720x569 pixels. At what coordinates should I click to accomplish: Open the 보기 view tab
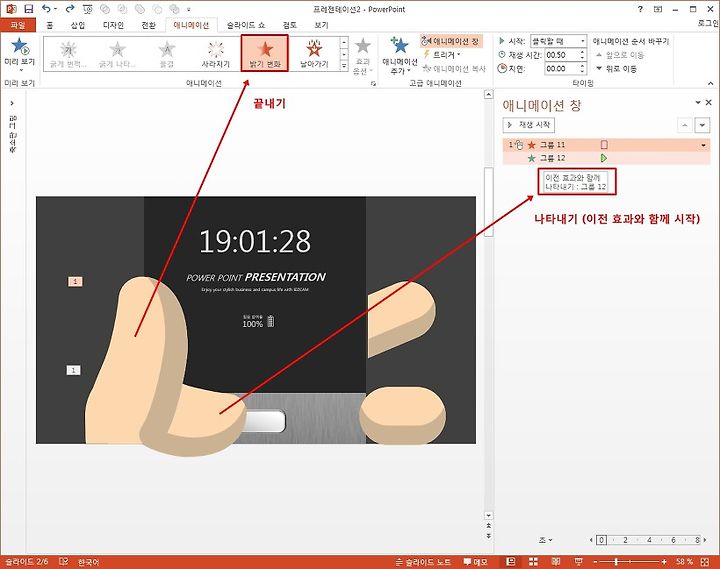pos(321,25)
